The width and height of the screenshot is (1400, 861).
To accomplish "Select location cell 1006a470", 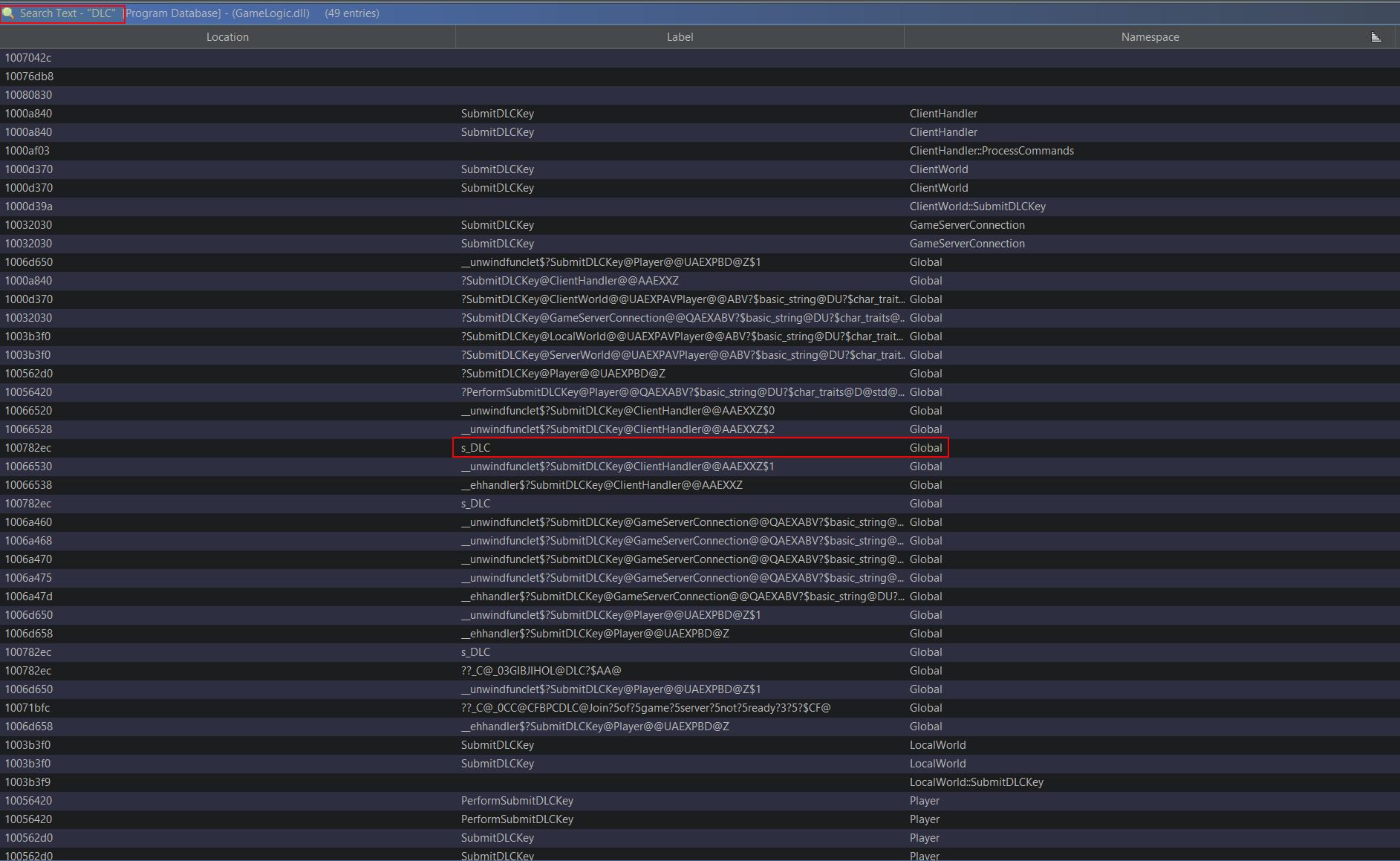I will coord(28,559).
